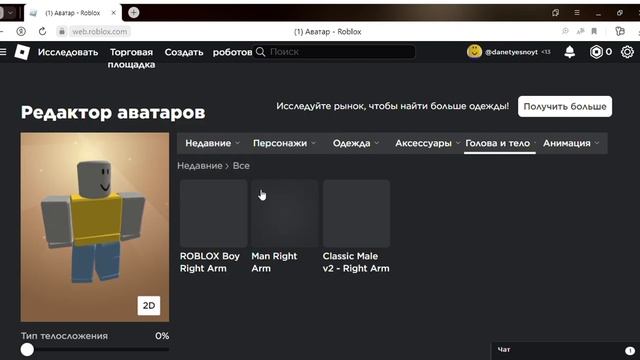This screenshot has height=360, width=640.
Task: Click the Недавние breadcrumb link
Action: [x=200, y=166]
